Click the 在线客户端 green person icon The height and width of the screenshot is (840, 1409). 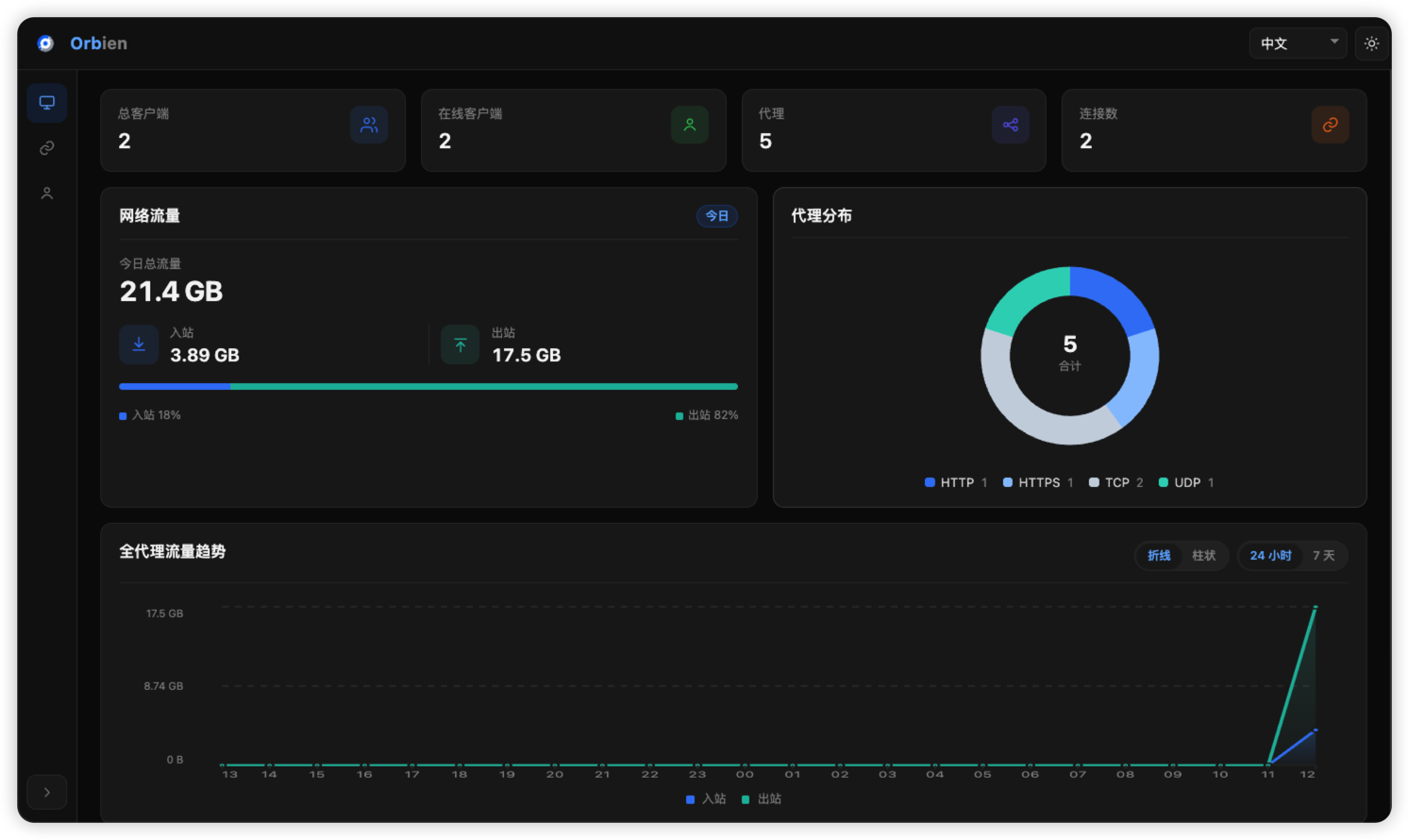click(690, 125)
